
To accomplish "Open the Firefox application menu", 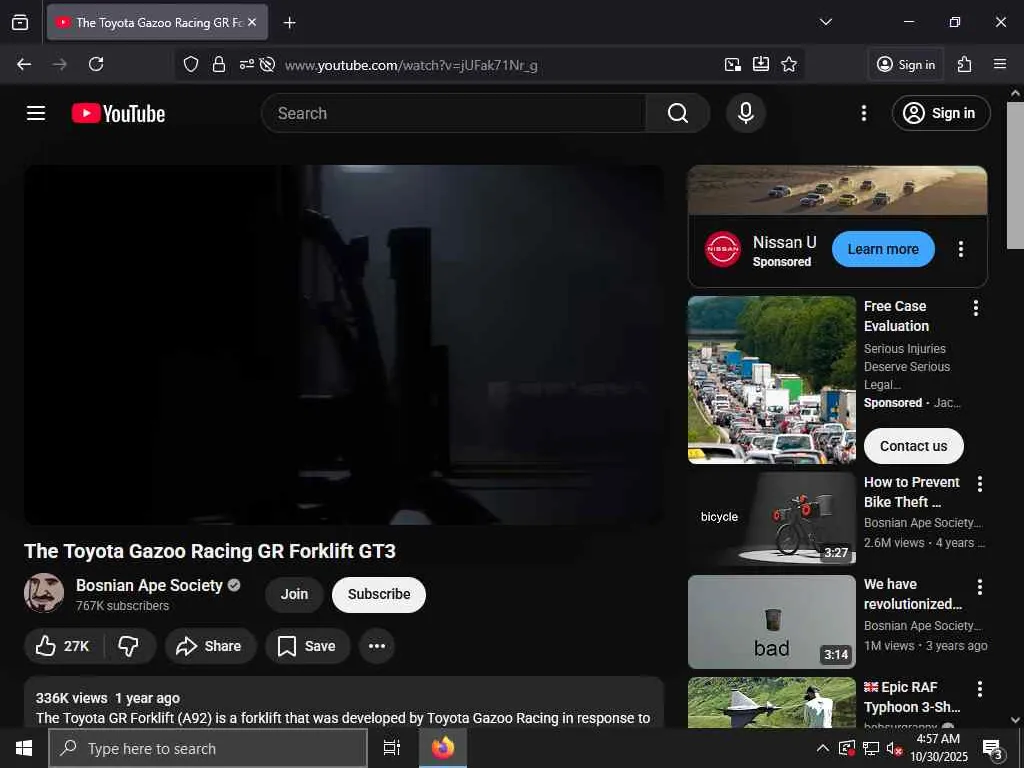I will (999, 64).
